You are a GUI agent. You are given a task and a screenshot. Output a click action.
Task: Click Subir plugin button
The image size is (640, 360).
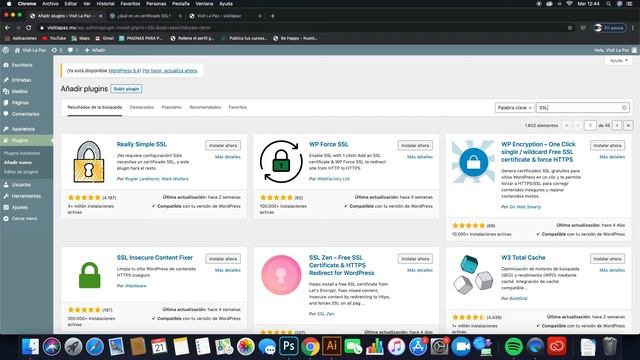tap(126, 89)
